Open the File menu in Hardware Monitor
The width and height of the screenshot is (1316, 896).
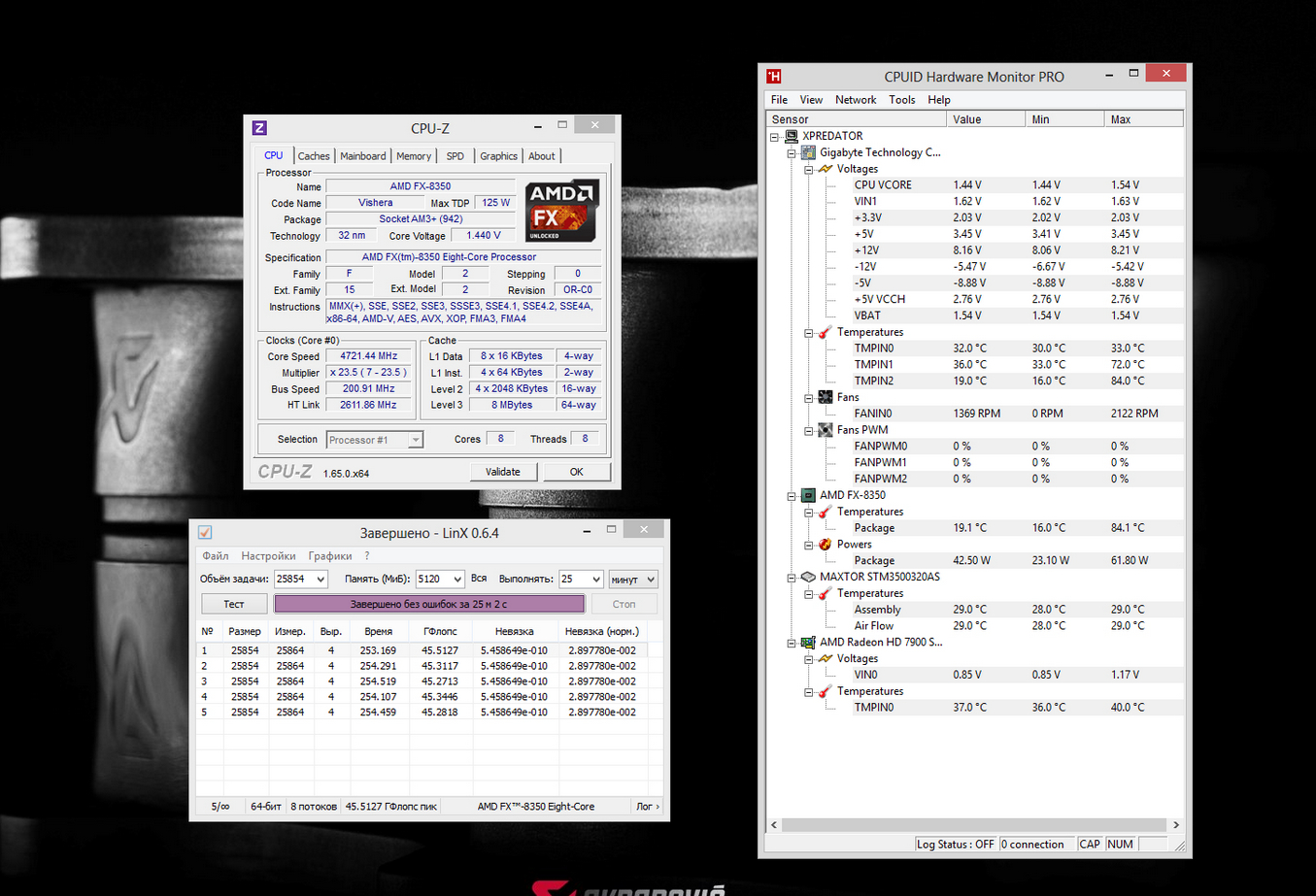click(x=779, y=100)
